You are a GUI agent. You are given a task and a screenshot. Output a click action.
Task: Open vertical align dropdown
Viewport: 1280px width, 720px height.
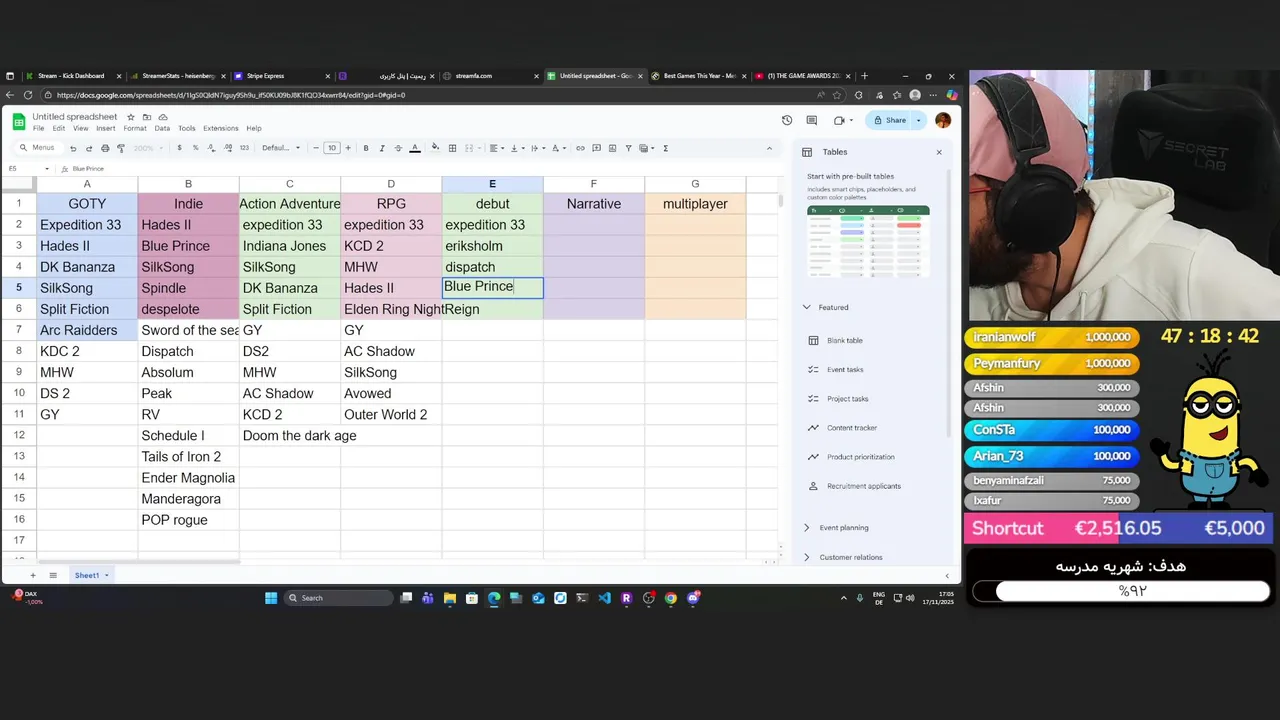click(517, 148)
